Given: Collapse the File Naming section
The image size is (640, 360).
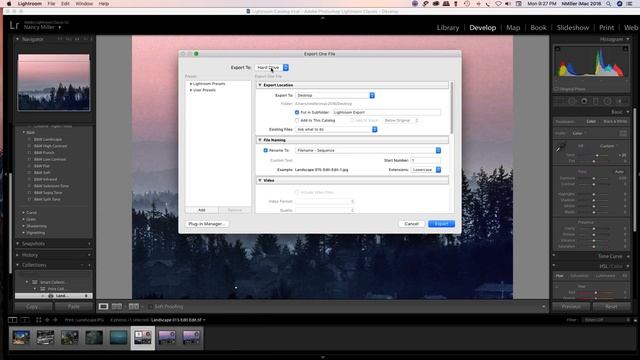Looking at the screenshot, I should pyautogui.click(x=260, y=140).
